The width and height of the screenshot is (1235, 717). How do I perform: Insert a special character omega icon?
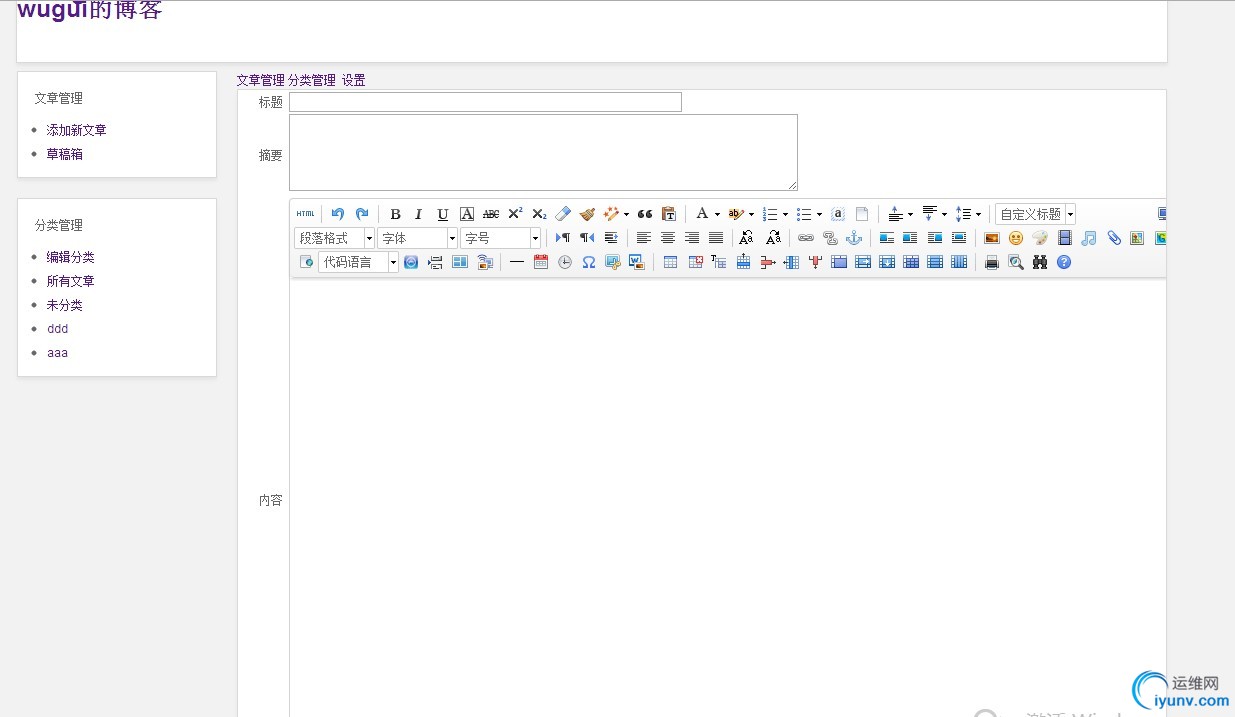tap(589, 262)
